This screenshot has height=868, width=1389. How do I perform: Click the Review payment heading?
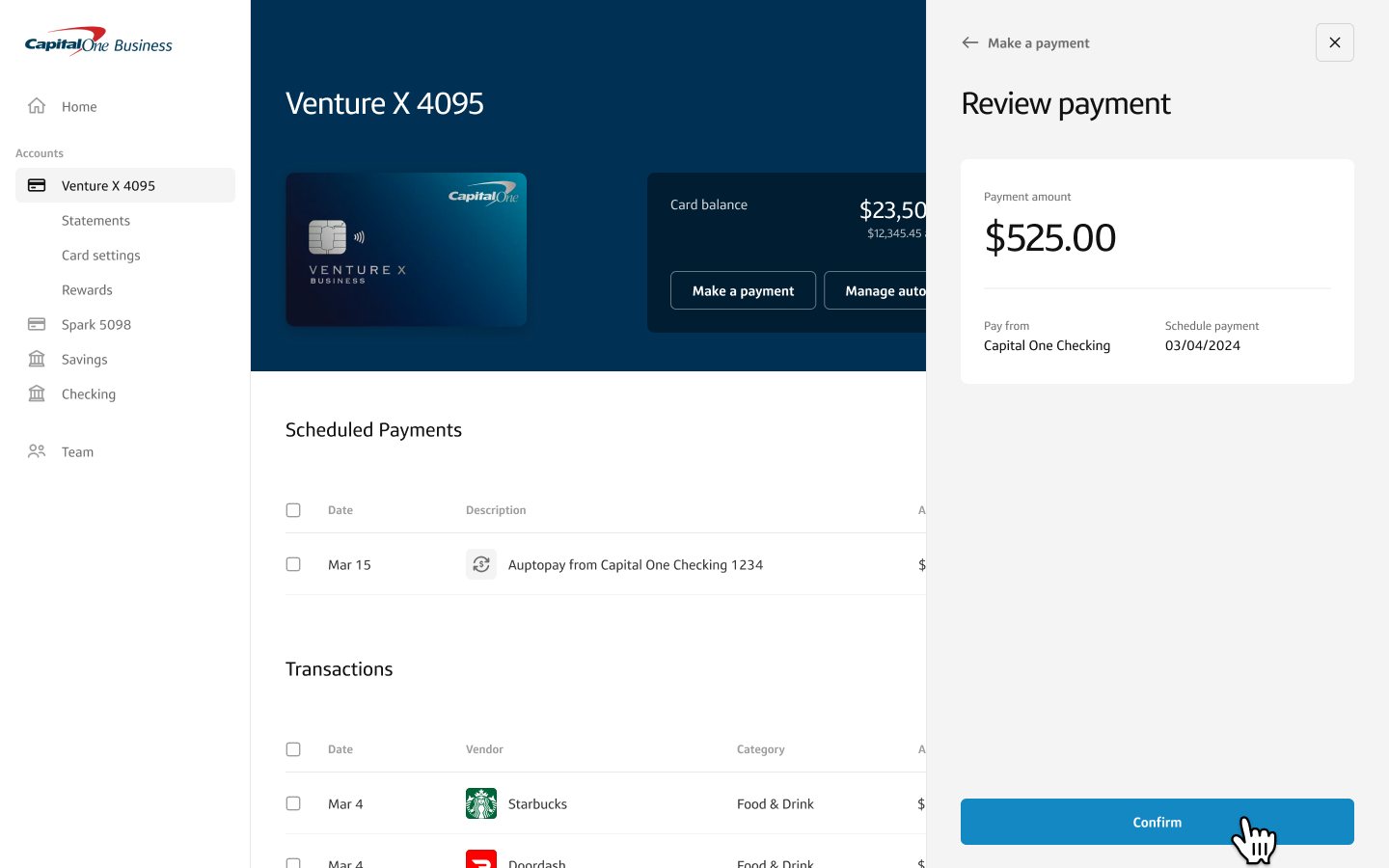click(x=1066, y=103)
